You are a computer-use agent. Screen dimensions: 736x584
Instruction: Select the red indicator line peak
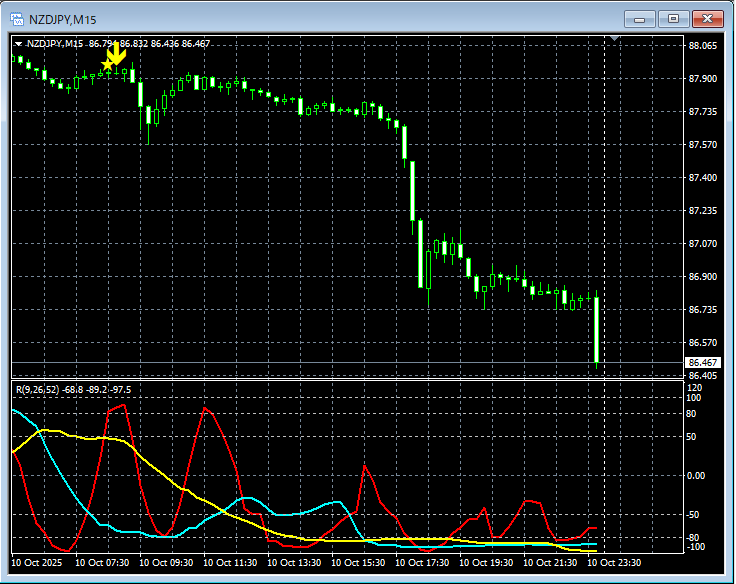point(122,406)
